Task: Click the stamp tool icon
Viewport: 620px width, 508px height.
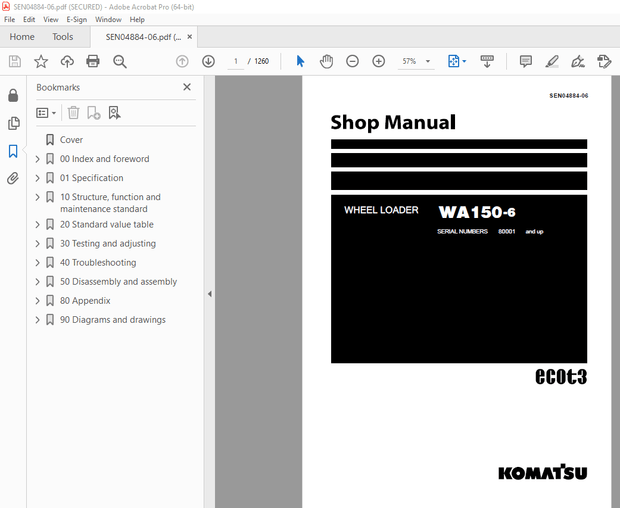Action: [x=604, y=61]
